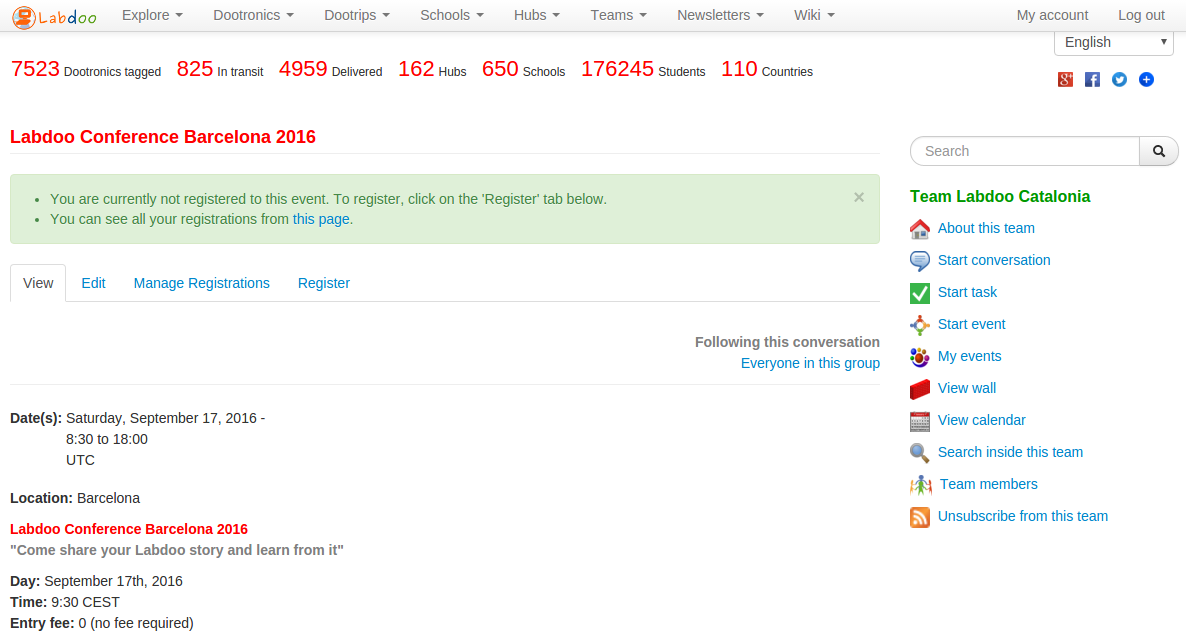Screen dimensions: 1186x635
Task: Click the 'Entry fee: 0 (no fee required)' line
Action: tap(102, 624)
